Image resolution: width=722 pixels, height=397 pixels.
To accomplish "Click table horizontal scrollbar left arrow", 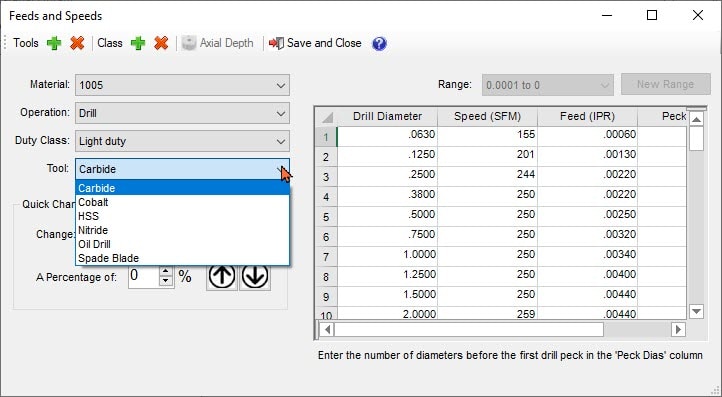I will click(x=327, y=329).
